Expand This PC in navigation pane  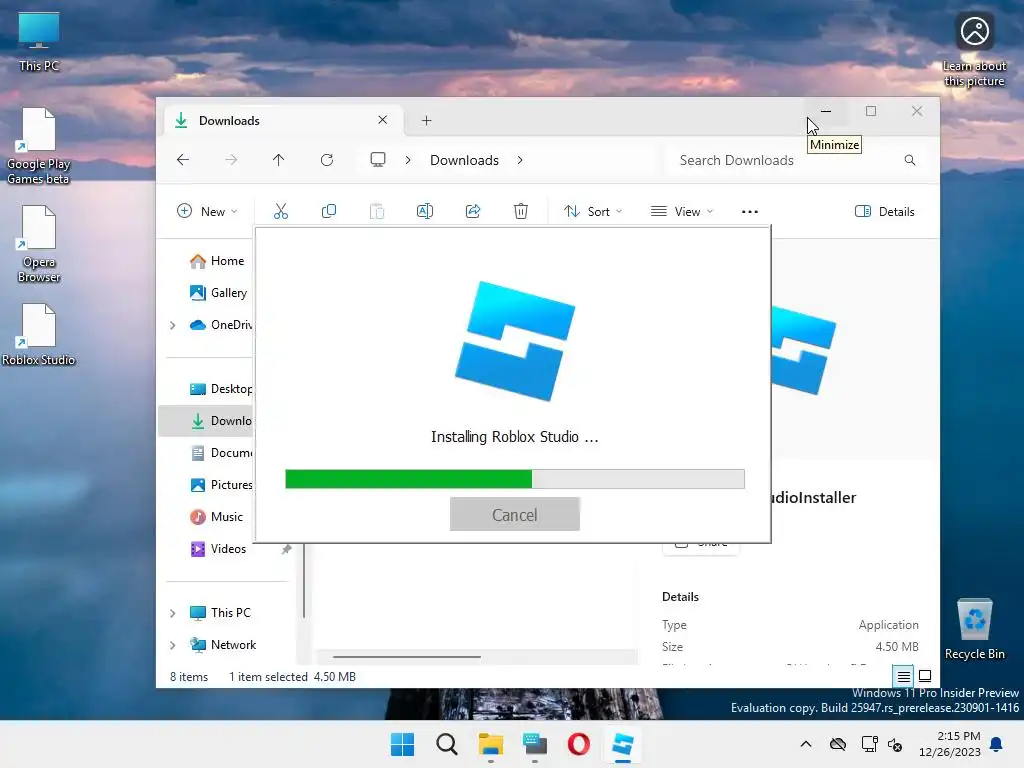coord(172,613)
